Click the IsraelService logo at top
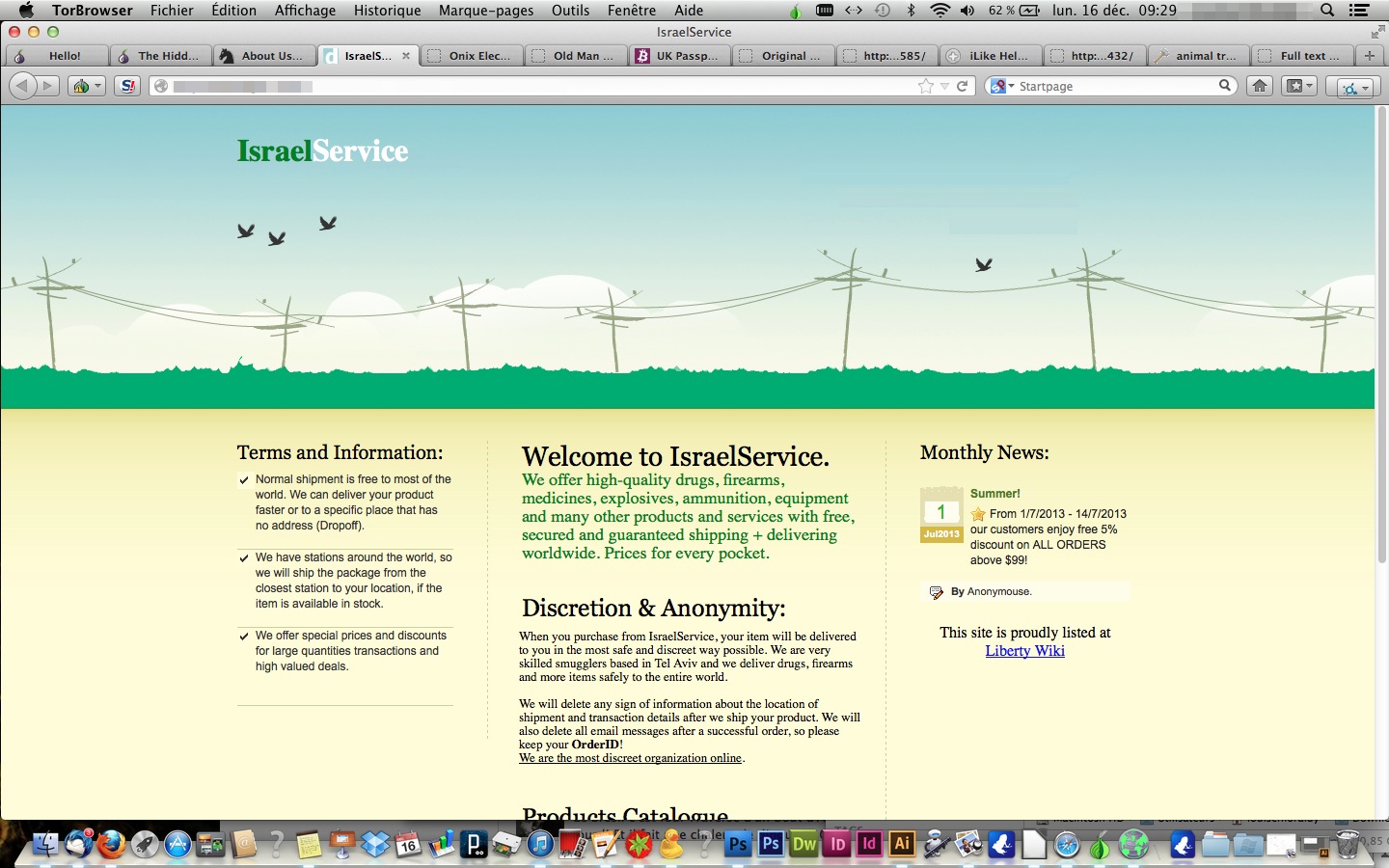 (x=323, y=151)
